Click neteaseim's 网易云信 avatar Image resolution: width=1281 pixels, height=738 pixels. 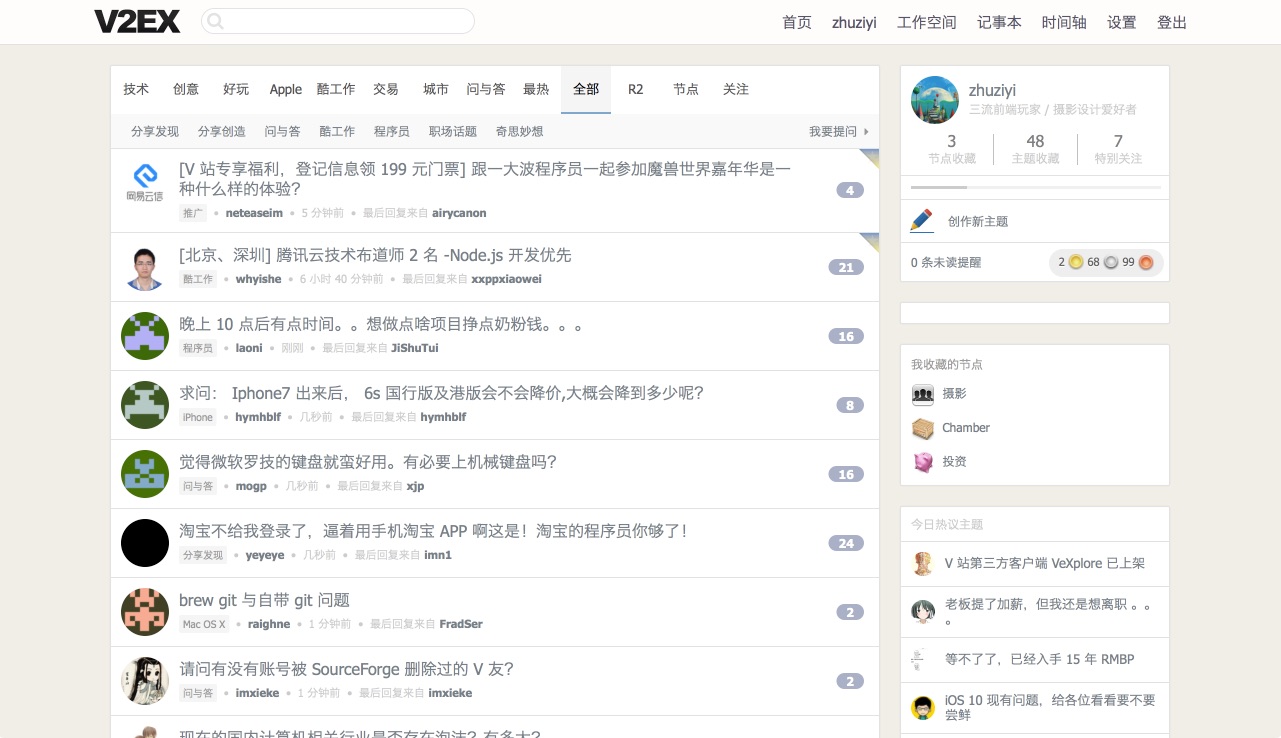tap(145, 184)
